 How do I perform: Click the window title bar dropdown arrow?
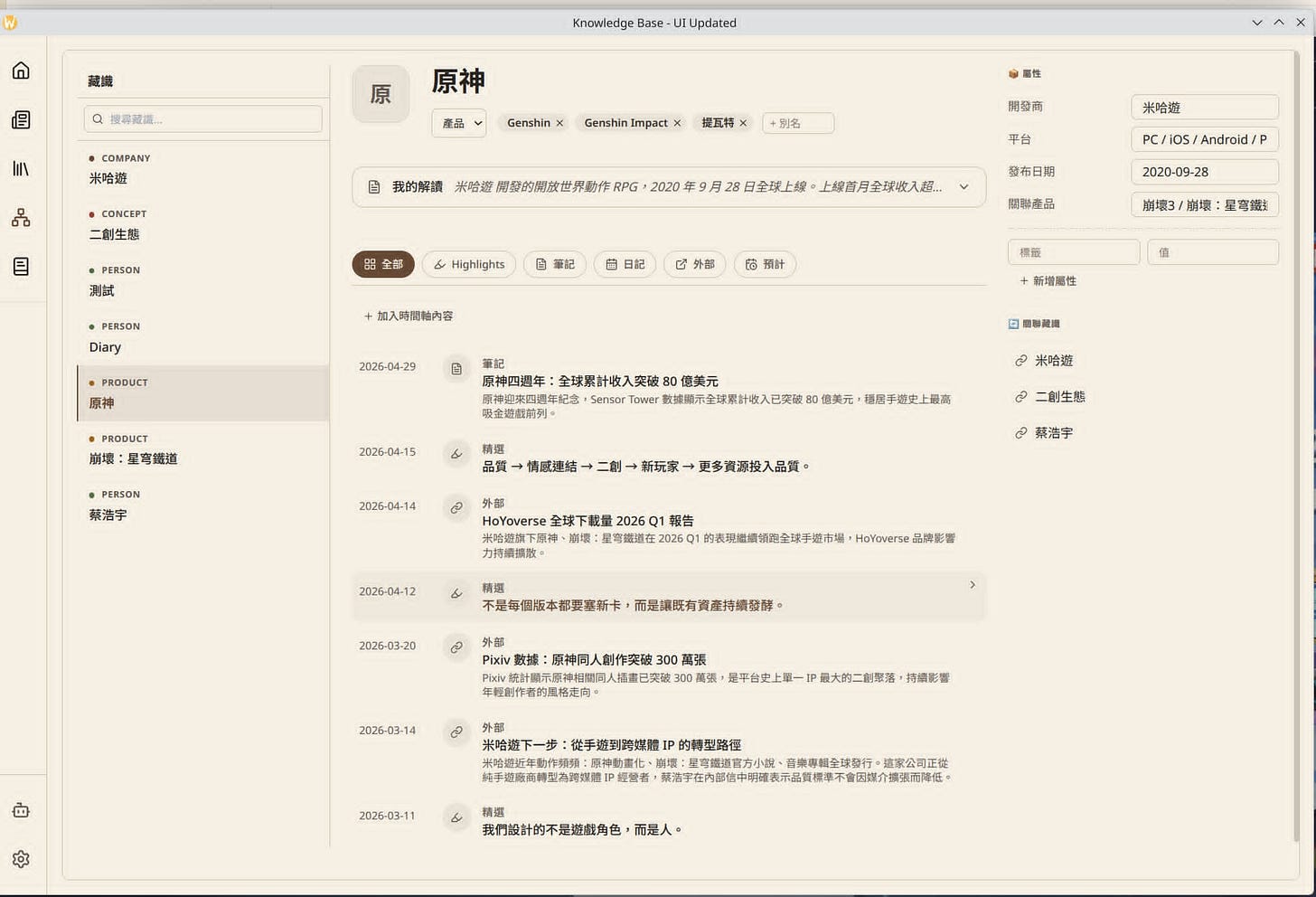pos(1257,23)
